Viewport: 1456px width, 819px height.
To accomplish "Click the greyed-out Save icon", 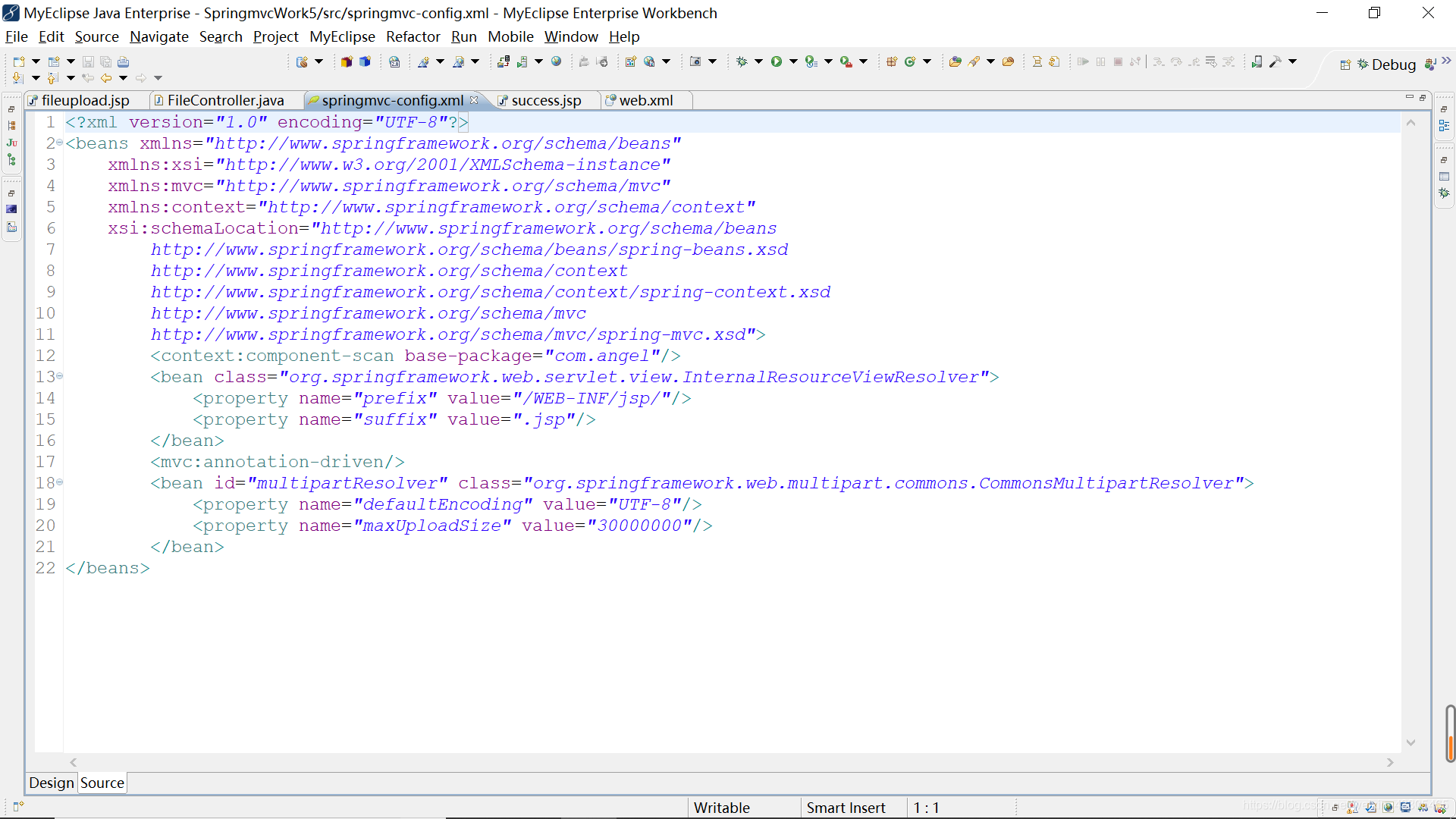I will point(88,61).
